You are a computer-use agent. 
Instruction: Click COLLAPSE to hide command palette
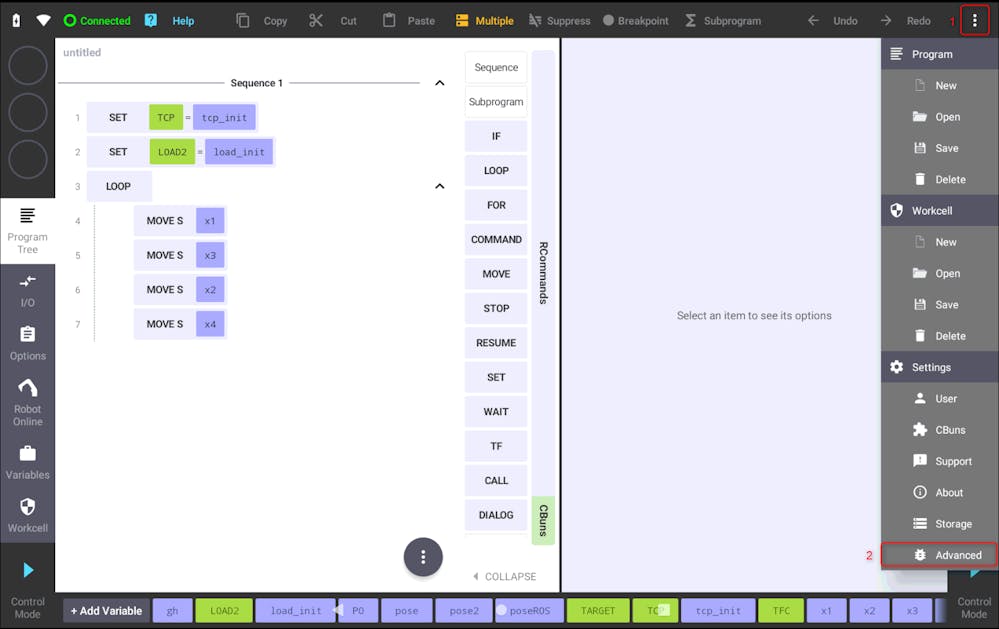click(x=504, y=577)
